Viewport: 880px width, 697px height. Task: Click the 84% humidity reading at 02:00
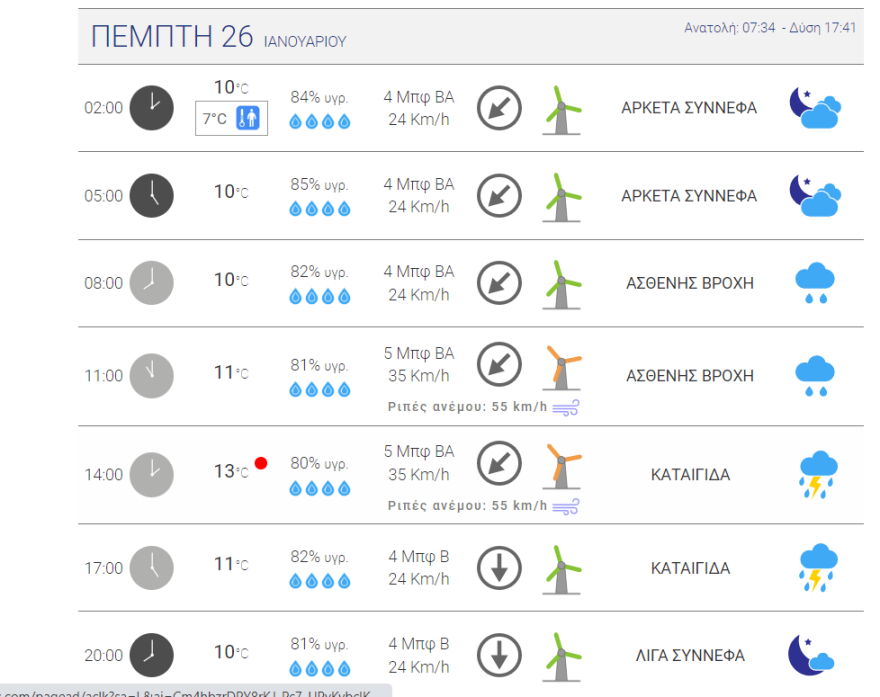pyautogui.click(x=319, y=97)
